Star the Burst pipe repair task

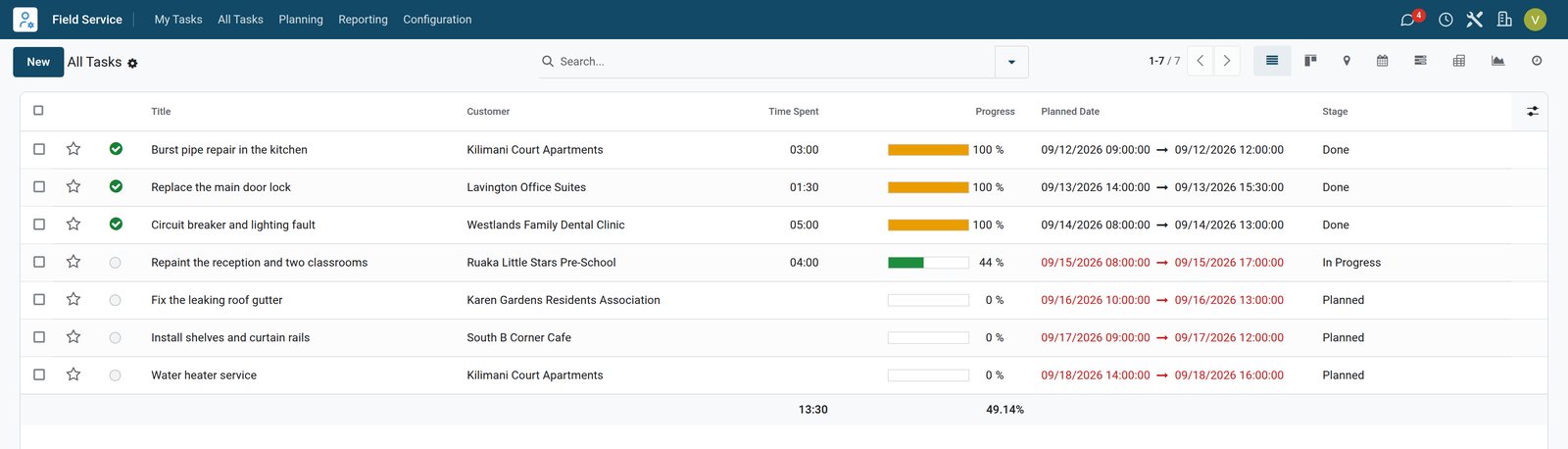[x=73, y=149]
